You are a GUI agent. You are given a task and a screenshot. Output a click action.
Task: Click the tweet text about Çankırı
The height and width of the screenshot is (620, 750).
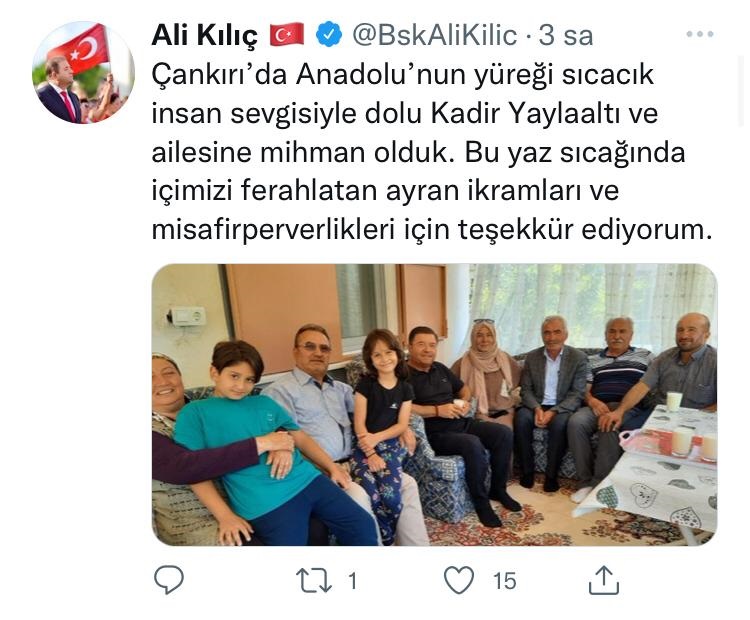click(x=432, y=153)
